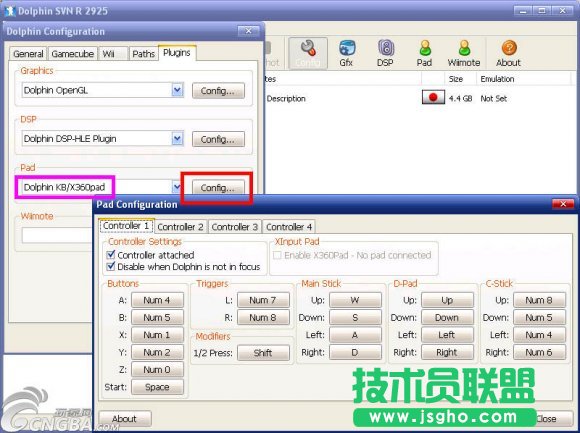Switch to the Gamecube tab
The width and height of the screenshot is (580, 433).
[x=72, y=54]
